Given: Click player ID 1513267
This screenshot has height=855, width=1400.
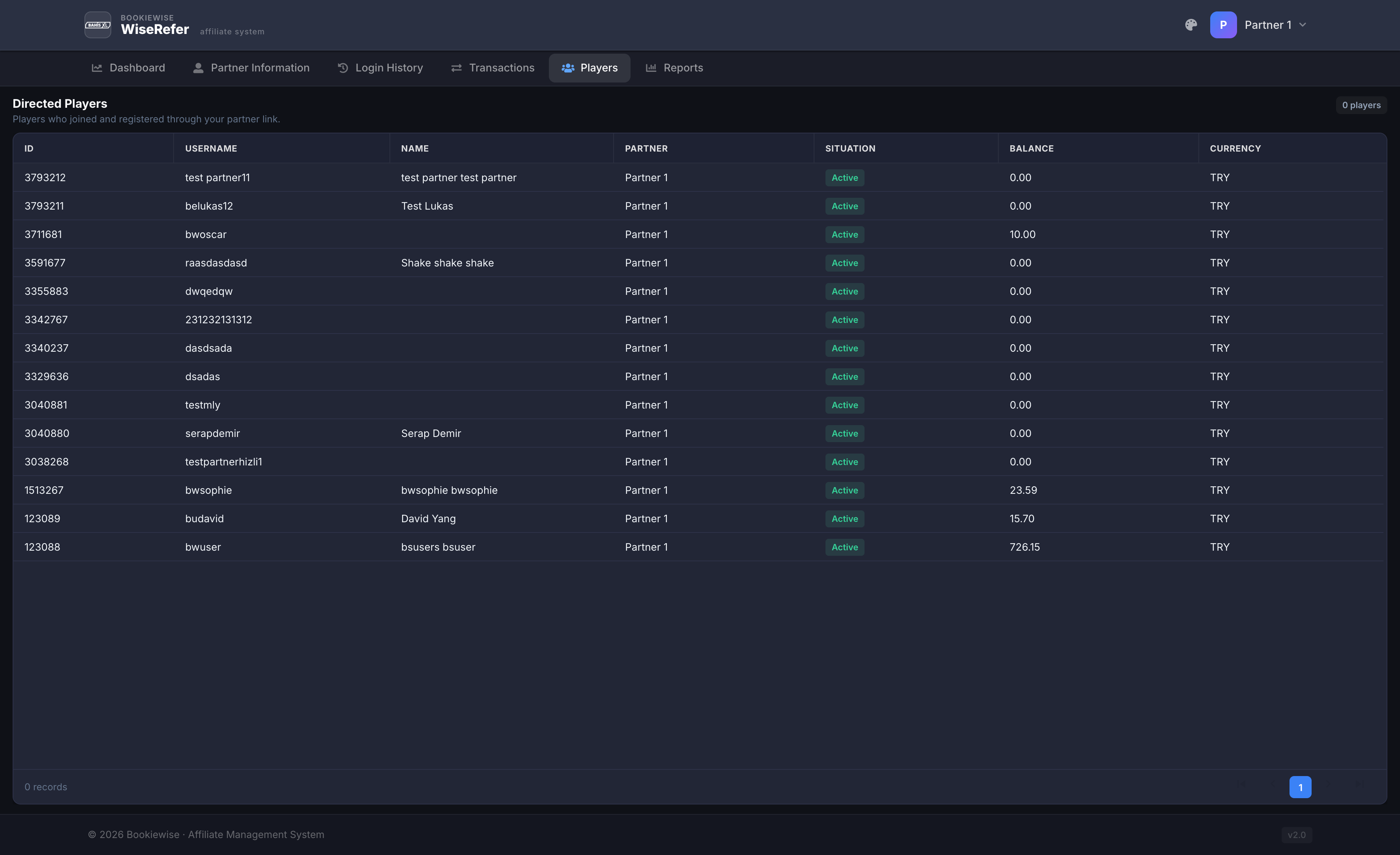Looking at the screenshot, I should [44, 490].
